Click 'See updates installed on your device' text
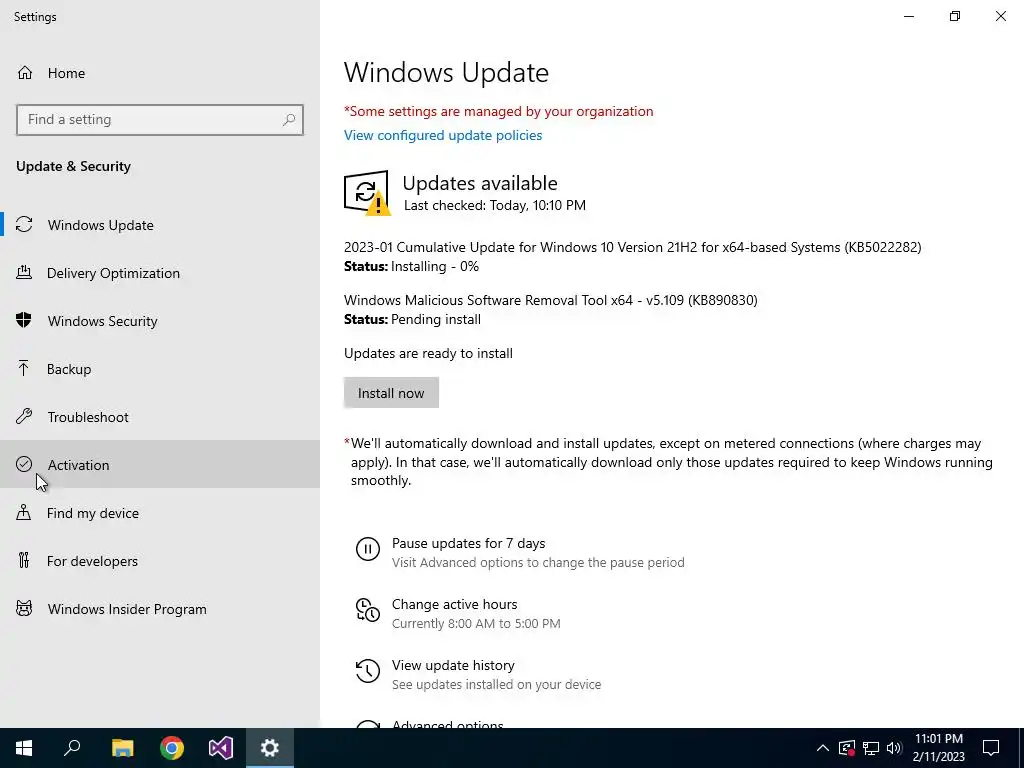 [496, 684]
